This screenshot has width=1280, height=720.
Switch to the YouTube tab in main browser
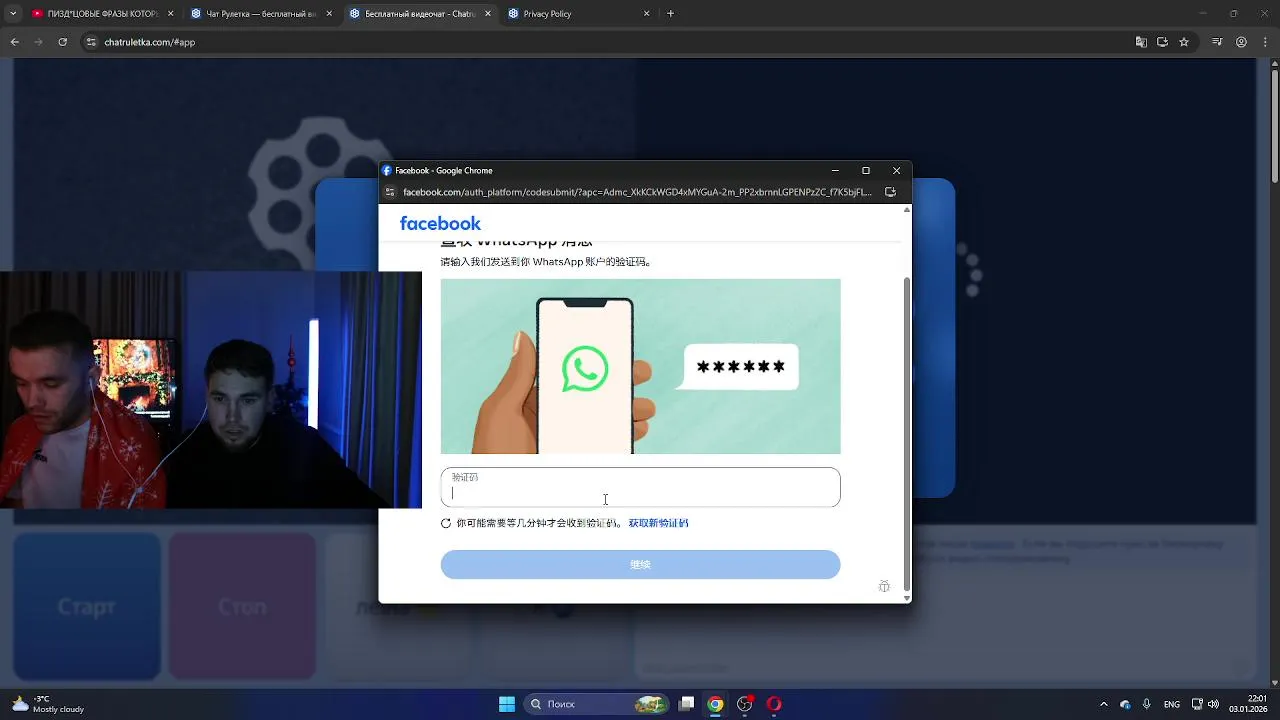[x=100, y=14]
